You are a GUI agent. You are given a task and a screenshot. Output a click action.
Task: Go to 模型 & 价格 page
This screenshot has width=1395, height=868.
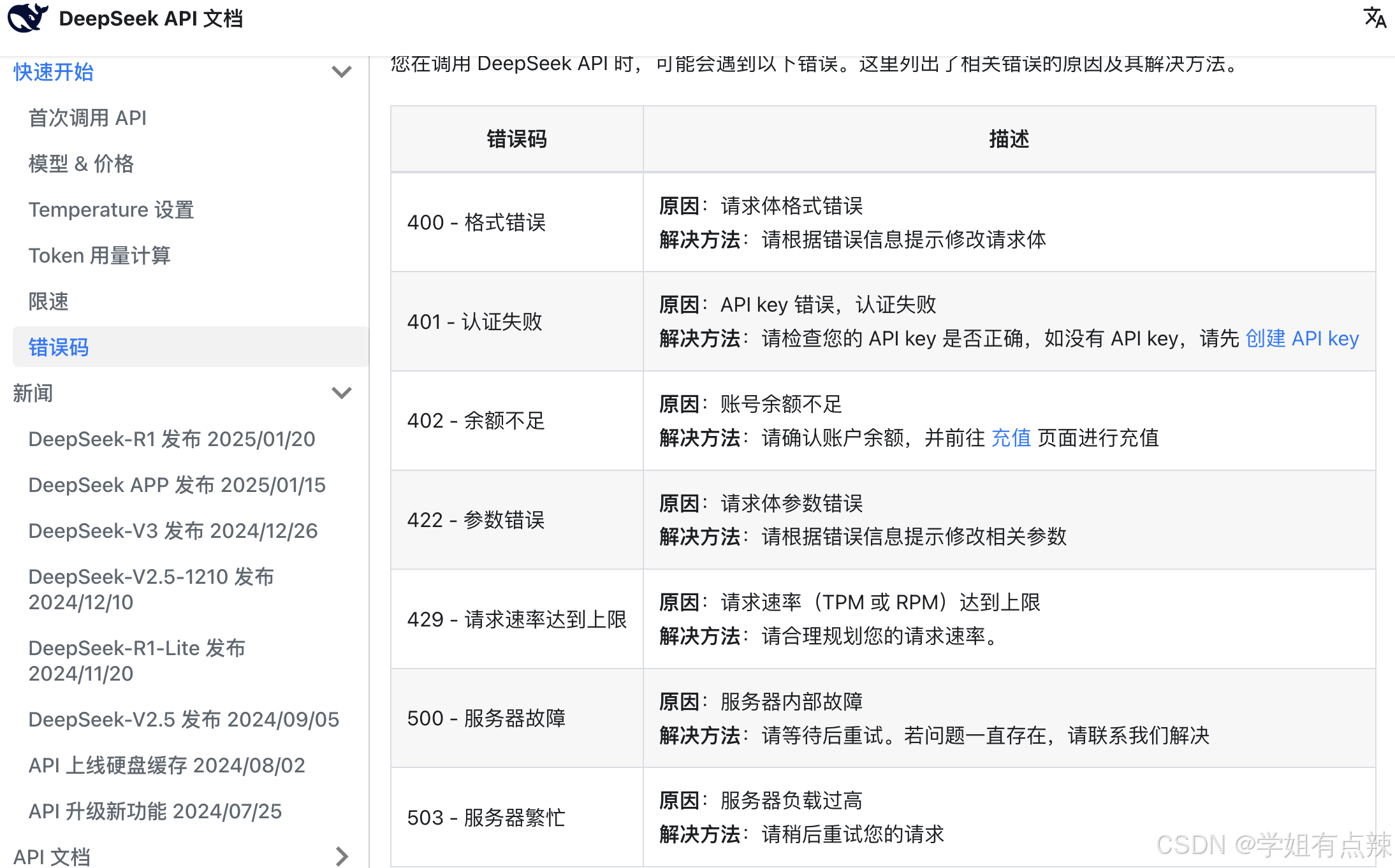82,164
